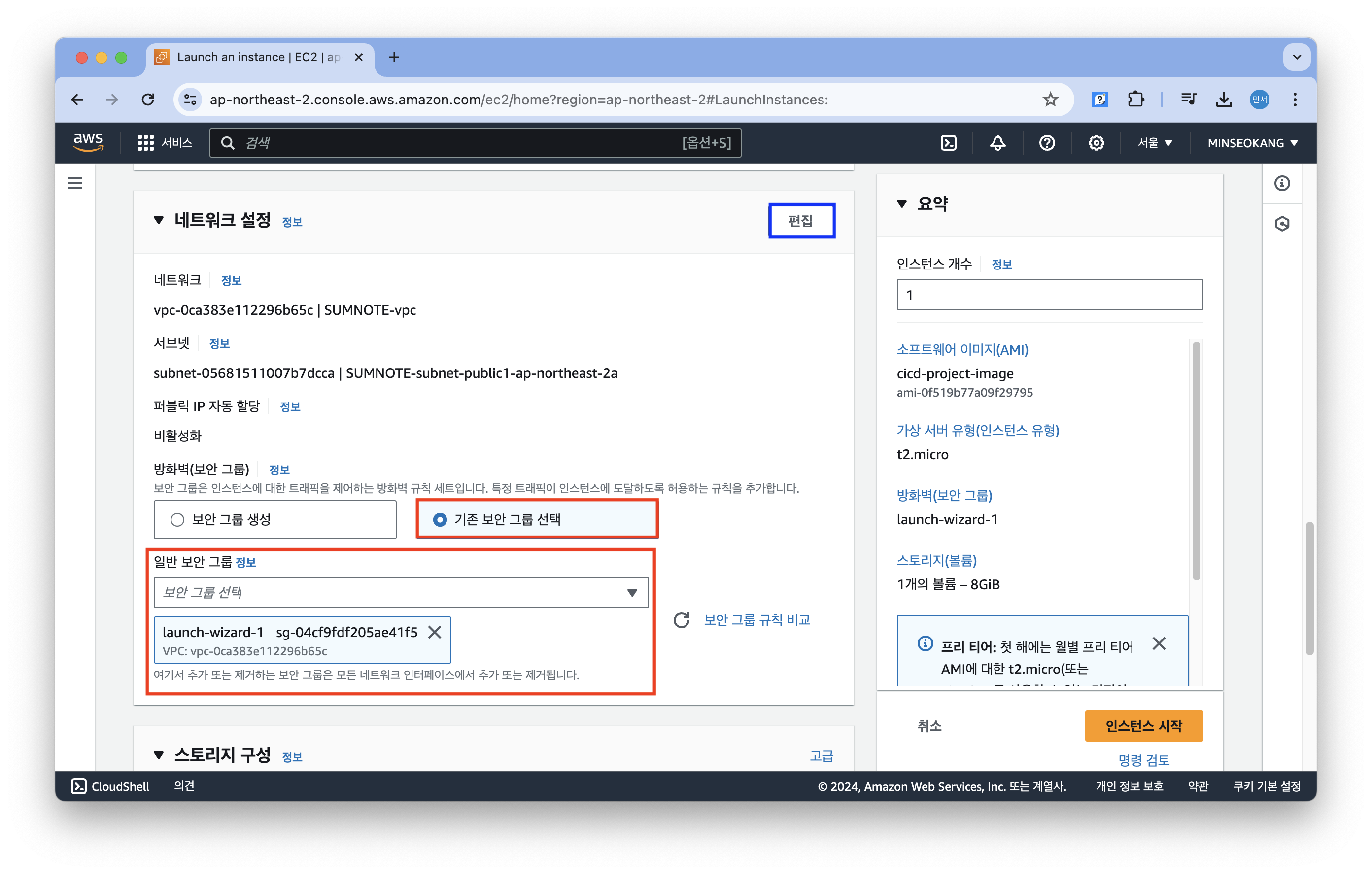Open CloudShell from the top navigation icon
Image resolution: width=1372 pixels, height=874 pixels.
coord(948,143)
